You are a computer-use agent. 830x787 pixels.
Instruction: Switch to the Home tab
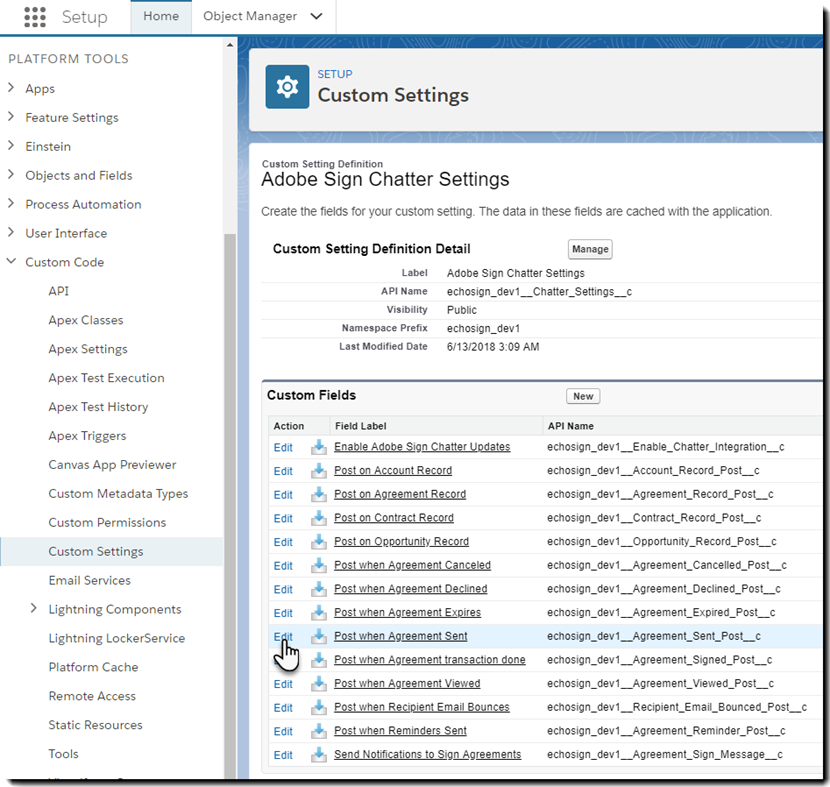tap(161, 17)
